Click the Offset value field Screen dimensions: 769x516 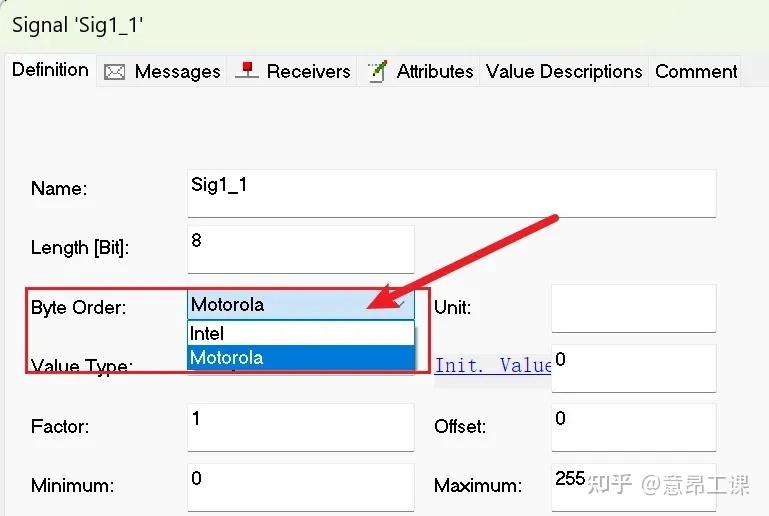[633, 427]
